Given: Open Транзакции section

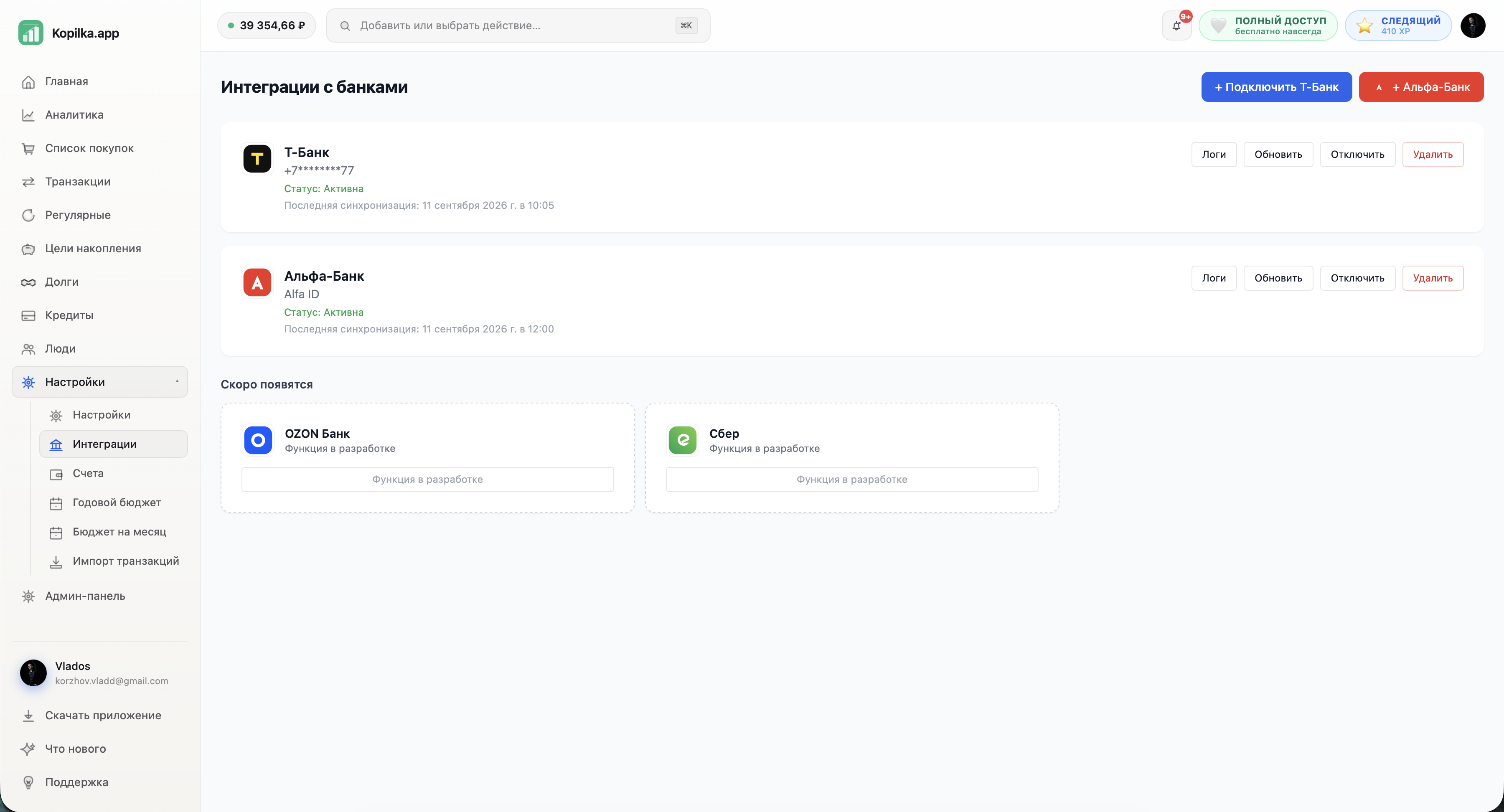Looking at the screenshot, I should (x=100, y=182).
